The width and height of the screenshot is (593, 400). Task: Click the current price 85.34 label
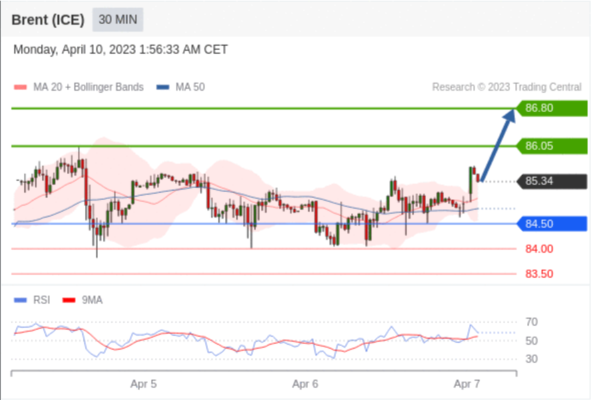pyautogui.click(x=552, y=181)
